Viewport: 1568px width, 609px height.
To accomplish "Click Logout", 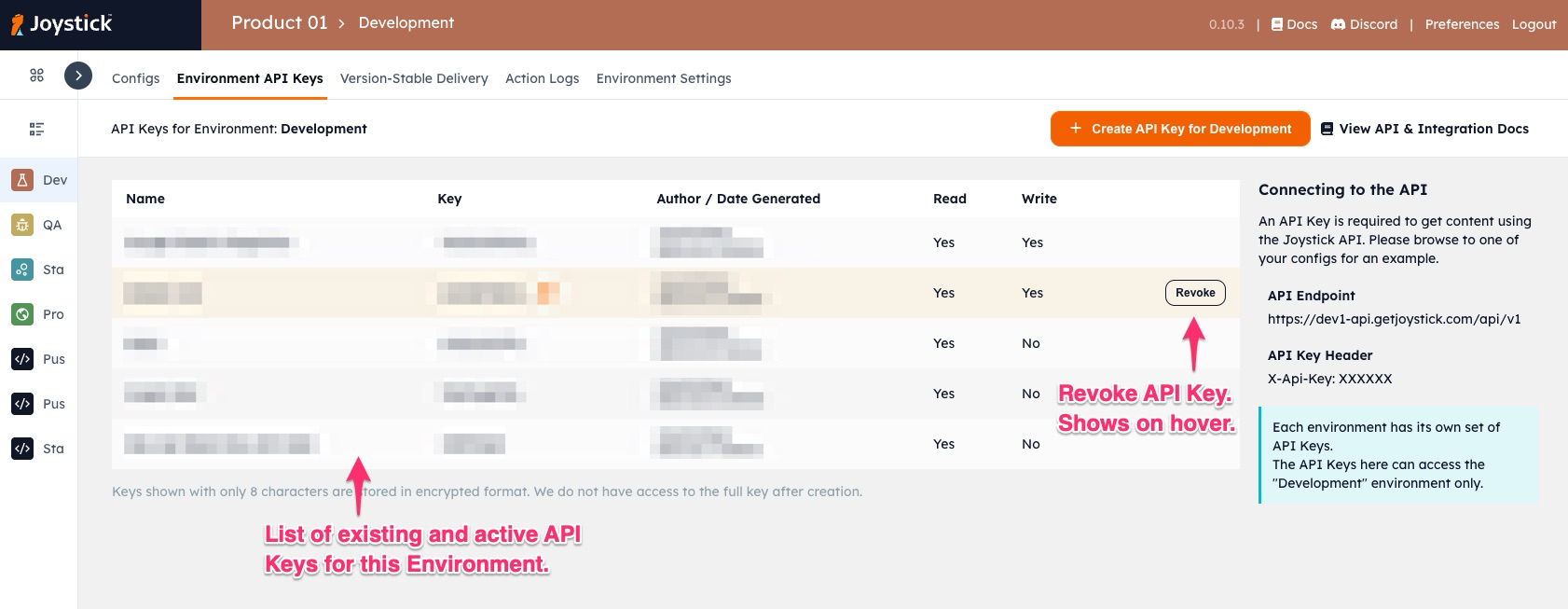I will coord(1534,24).
